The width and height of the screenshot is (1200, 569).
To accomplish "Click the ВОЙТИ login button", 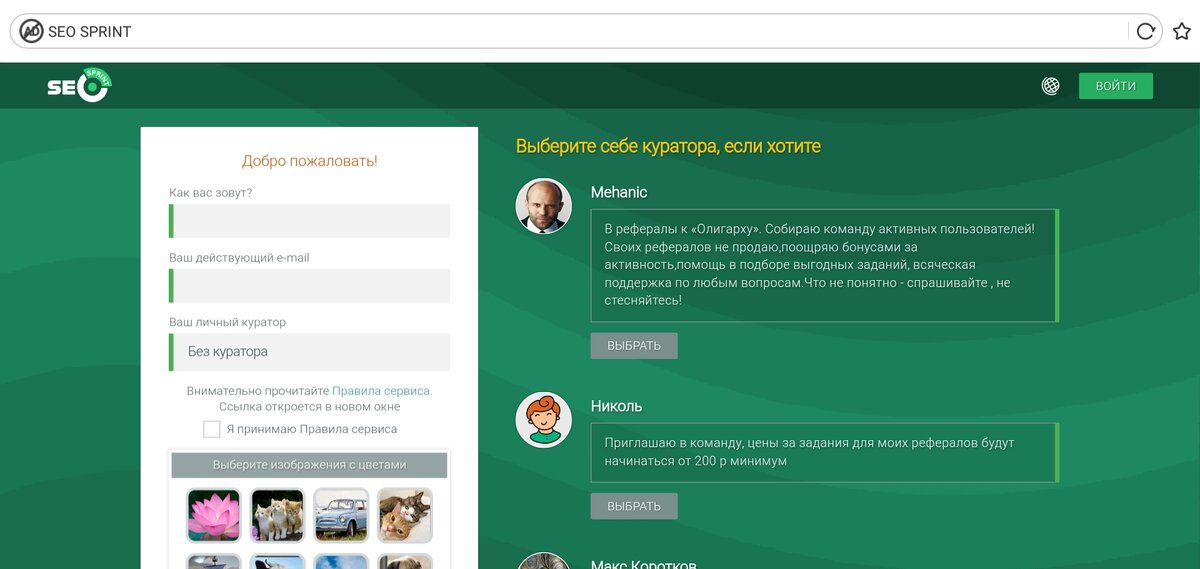I will [1116, 86].
